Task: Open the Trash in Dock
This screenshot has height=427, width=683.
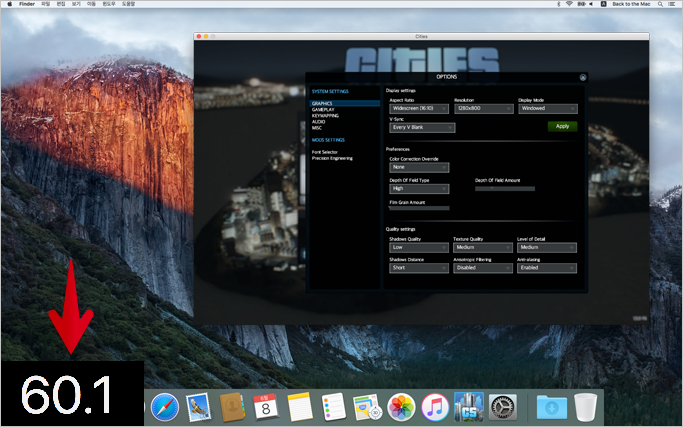Action: [x=585, y=407]
